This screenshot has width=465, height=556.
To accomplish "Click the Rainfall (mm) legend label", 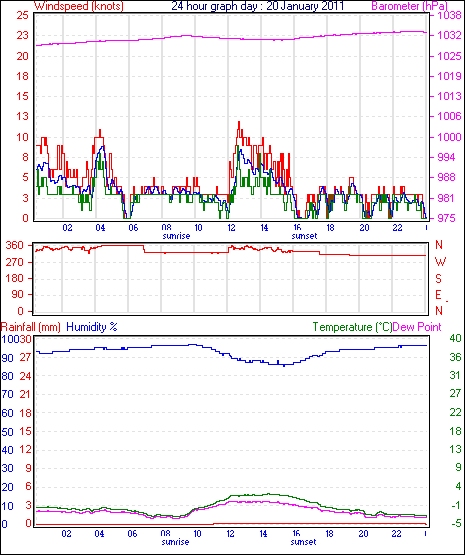I will 31,327.
